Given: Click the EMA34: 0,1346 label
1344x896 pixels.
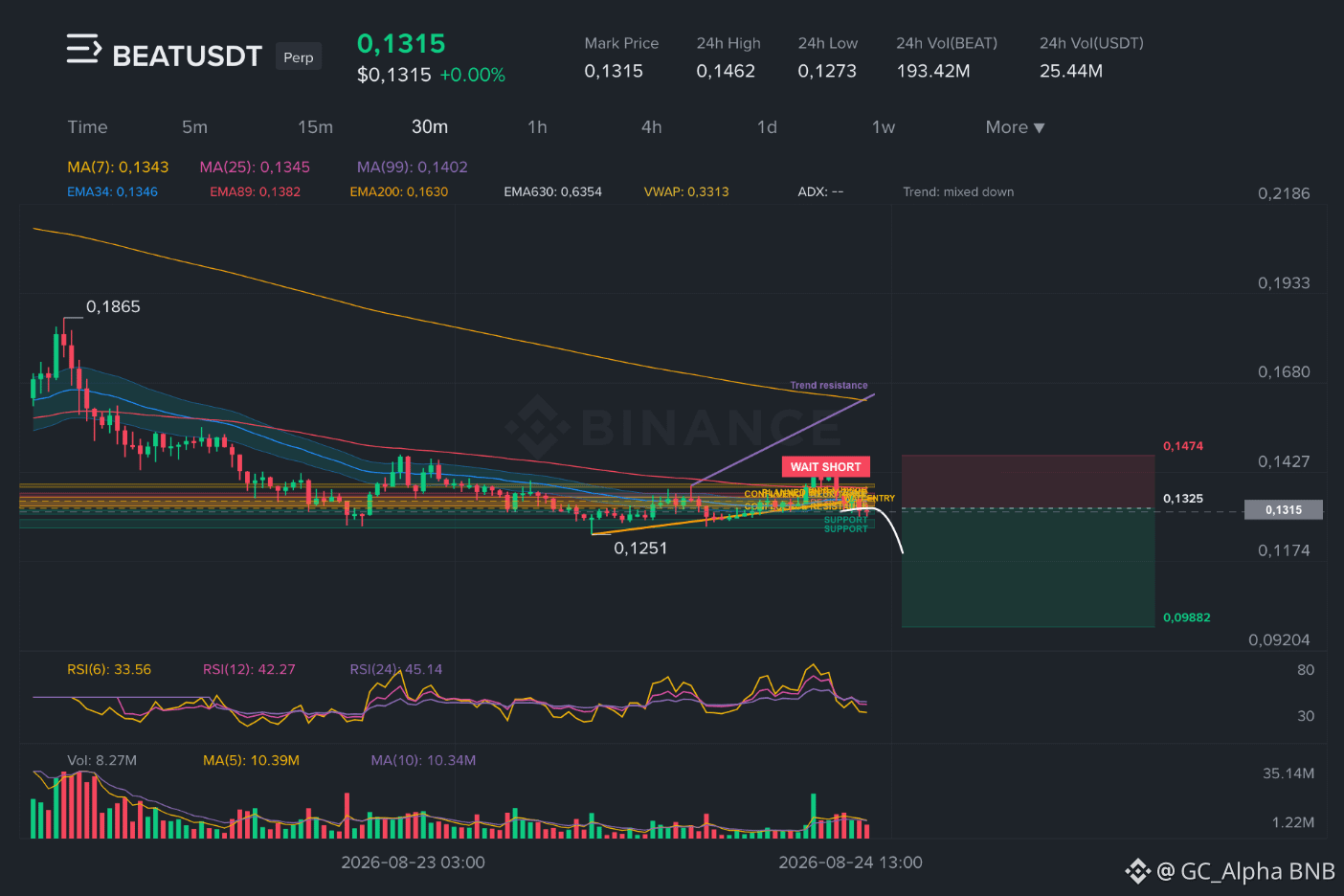Looking at the screenshot, I should coord(112,191).
